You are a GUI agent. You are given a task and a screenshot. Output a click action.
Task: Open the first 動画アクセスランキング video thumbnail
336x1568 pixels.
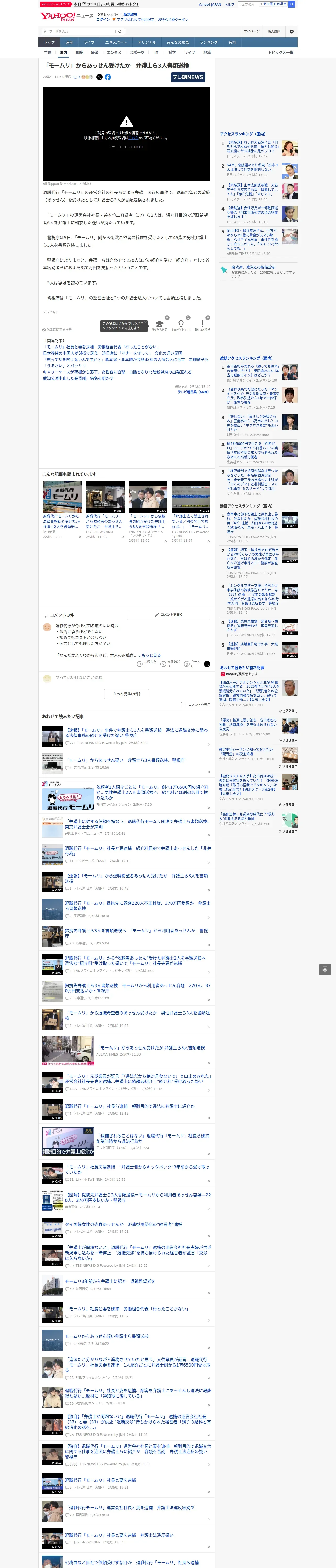(x=290, y=520)
